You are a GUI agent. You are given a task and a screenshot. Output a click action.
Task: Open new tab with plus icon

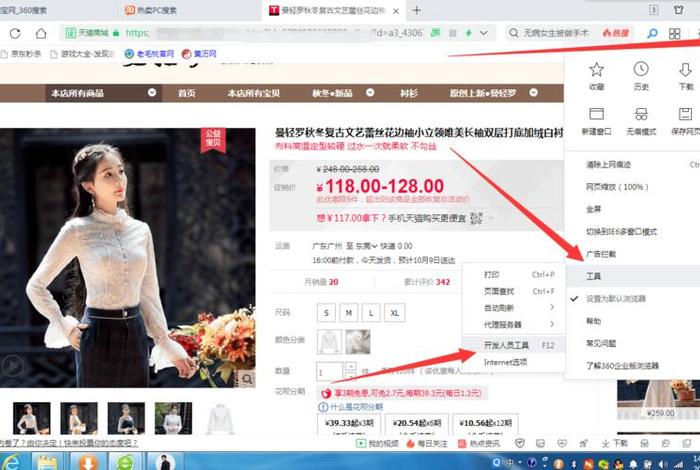(417, 10)
